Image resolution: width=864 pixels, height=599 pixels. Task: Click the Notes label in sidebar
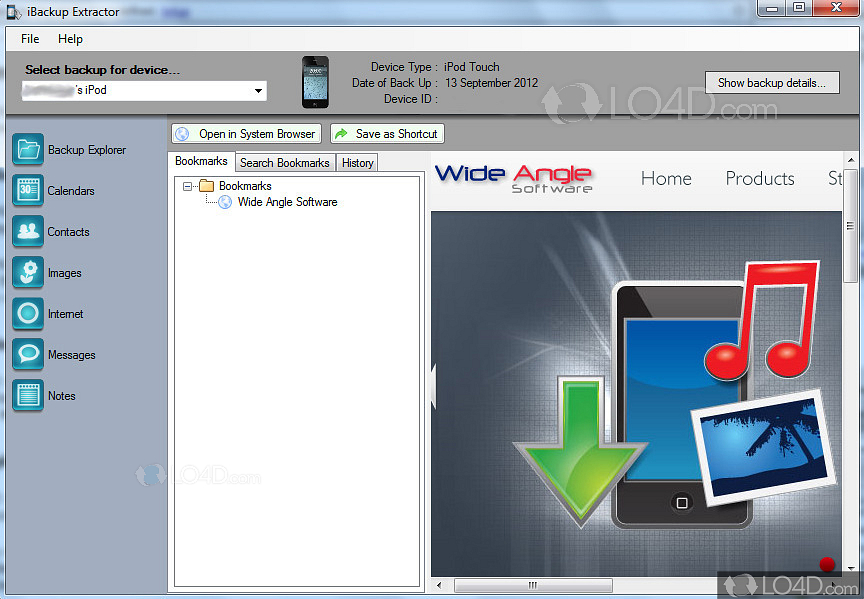point(61,396)
